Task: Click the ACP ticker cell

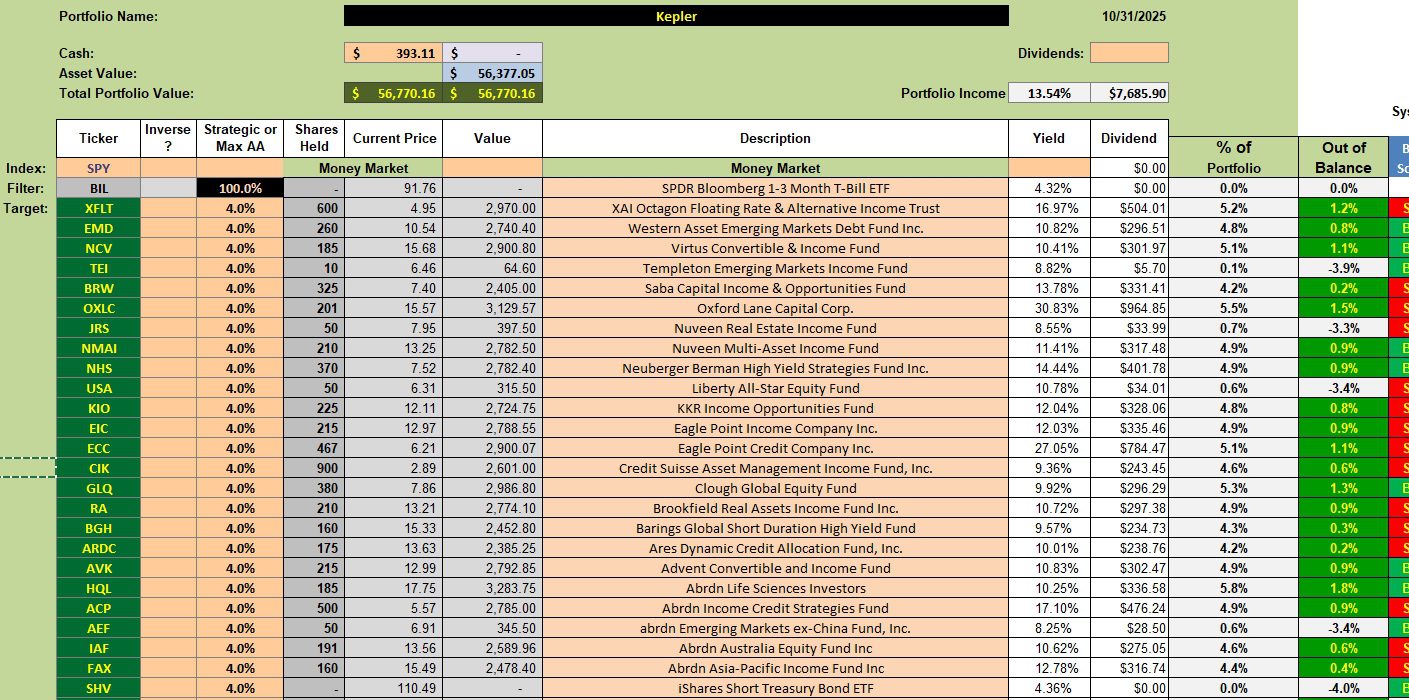Action: pyautogui.click(x=98, y=608)
